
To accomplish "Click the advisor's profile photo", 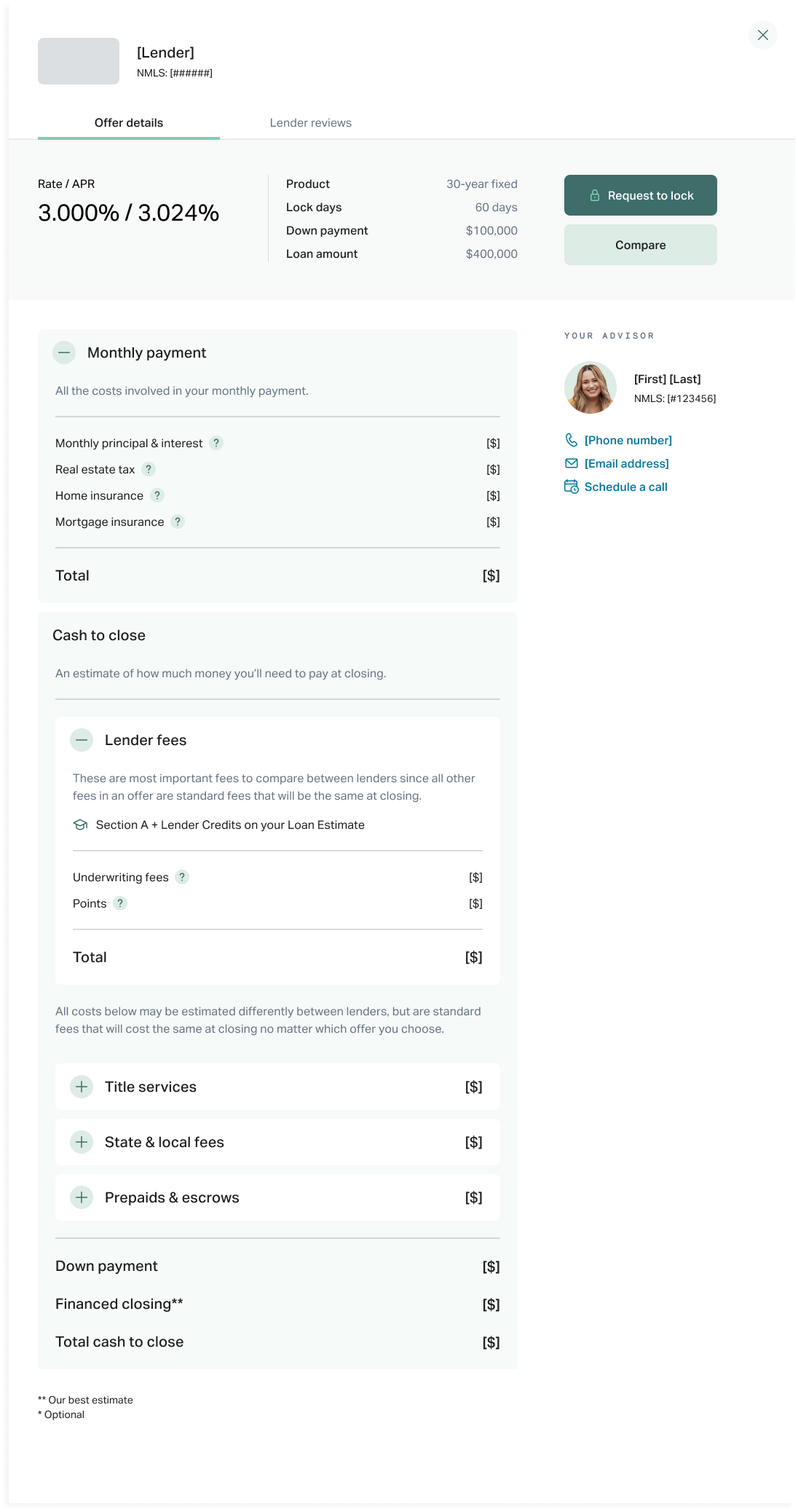I will 590,387.
